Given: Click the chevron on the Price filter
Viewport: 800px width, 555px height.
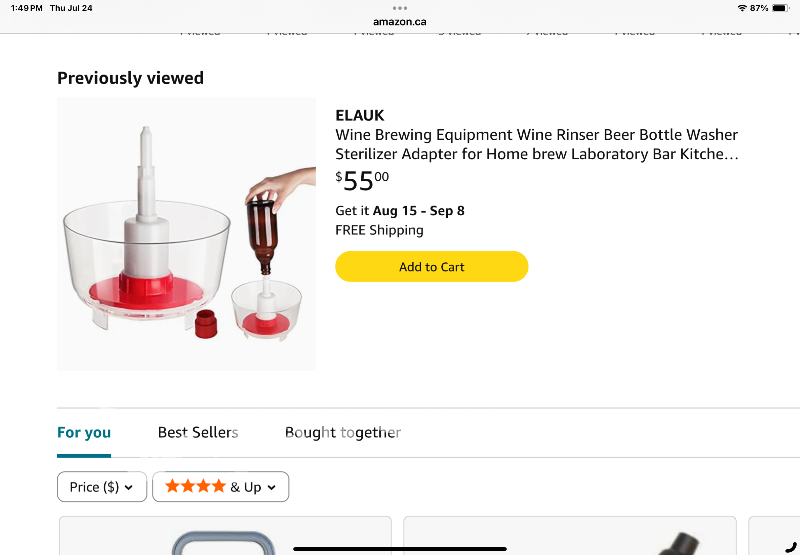Looking at the screenshot, I should pyautogui.click(x=129, y=488).
